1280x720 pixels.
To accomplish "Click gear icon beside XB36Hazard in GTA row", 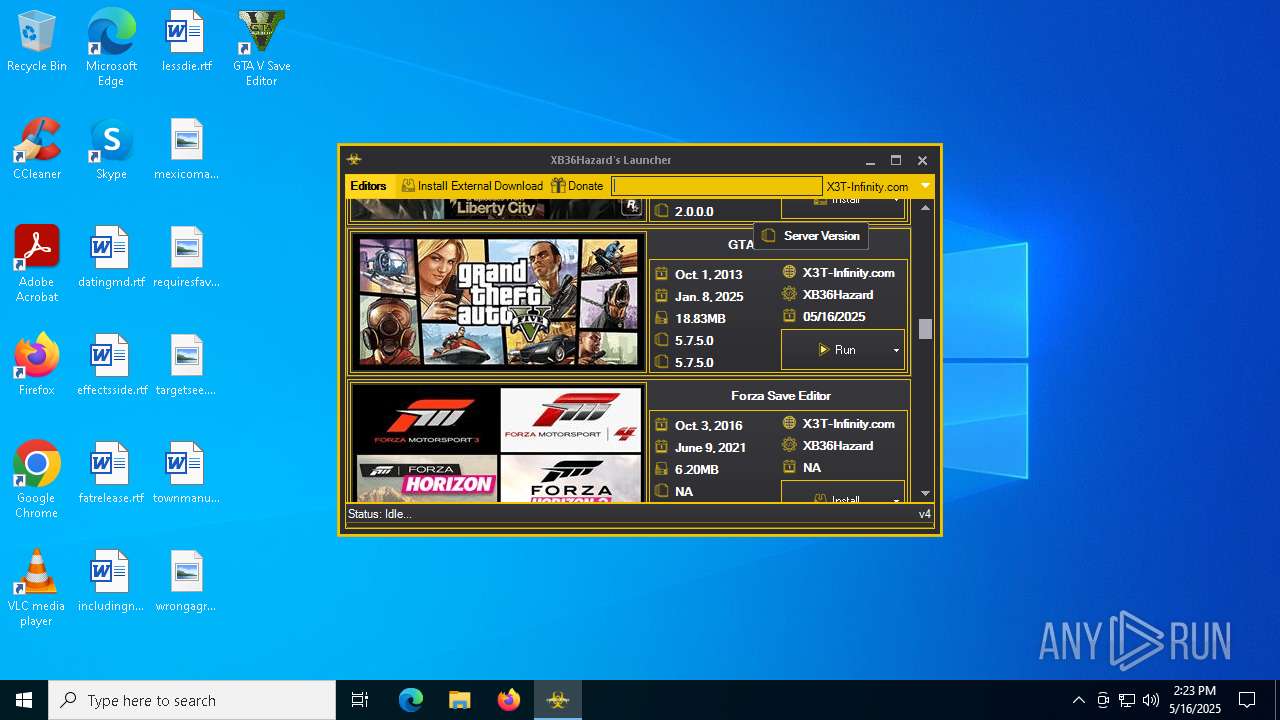I will [789, 294].
